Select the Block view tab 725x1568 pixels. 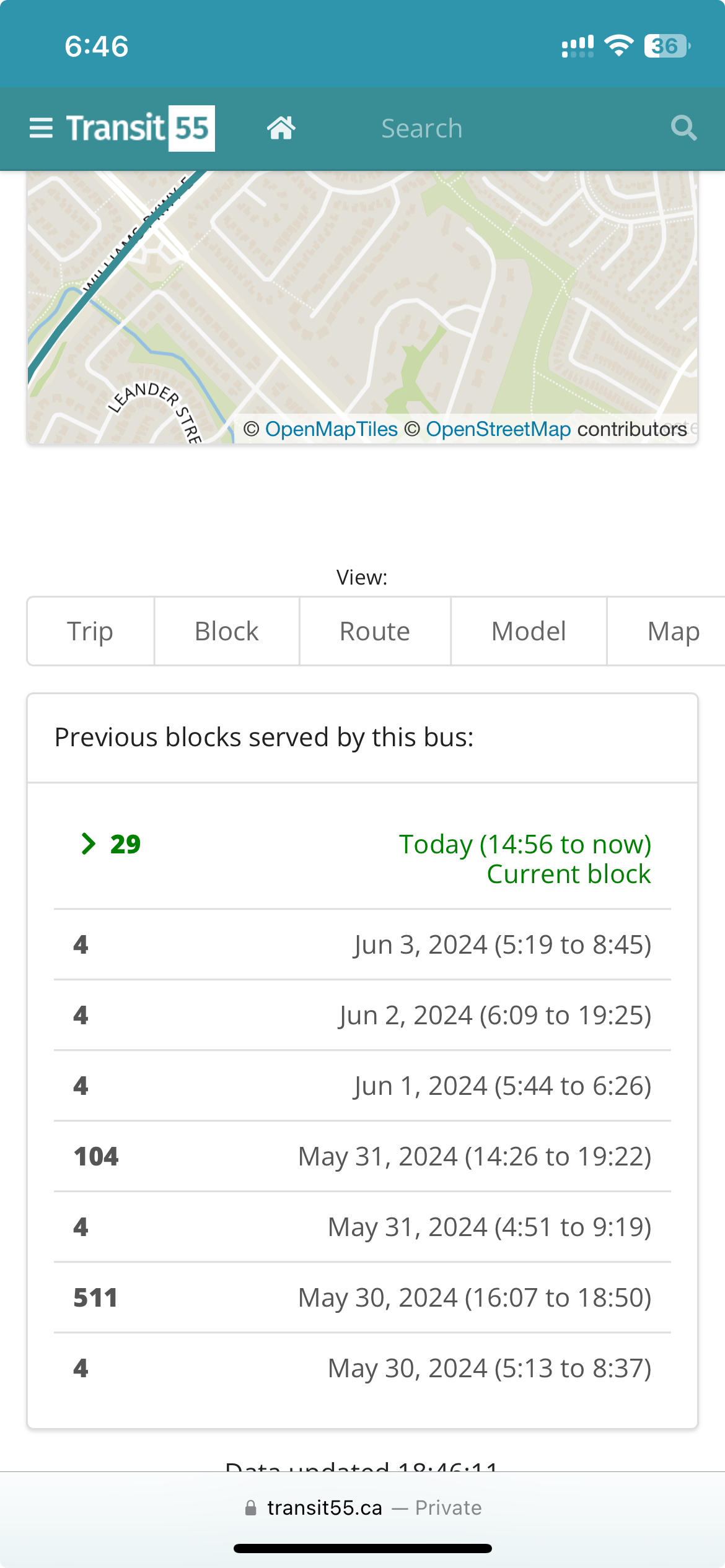[227, 631]
